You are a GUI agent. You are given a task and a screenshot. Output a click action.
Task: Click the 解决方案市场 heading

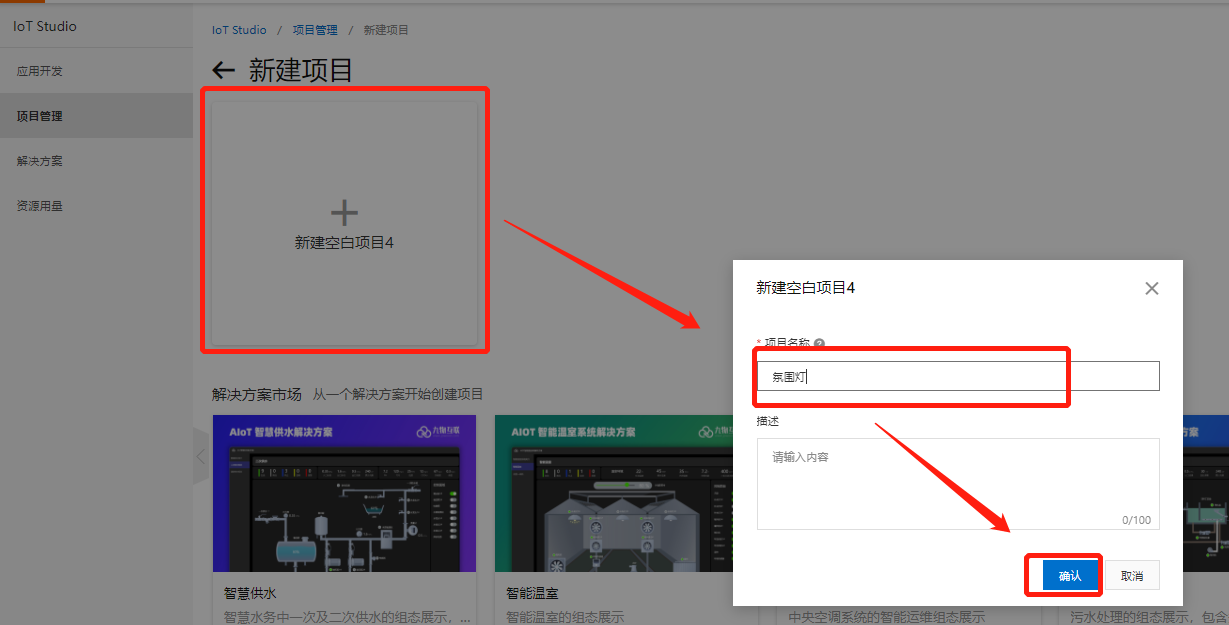[257, 394]
